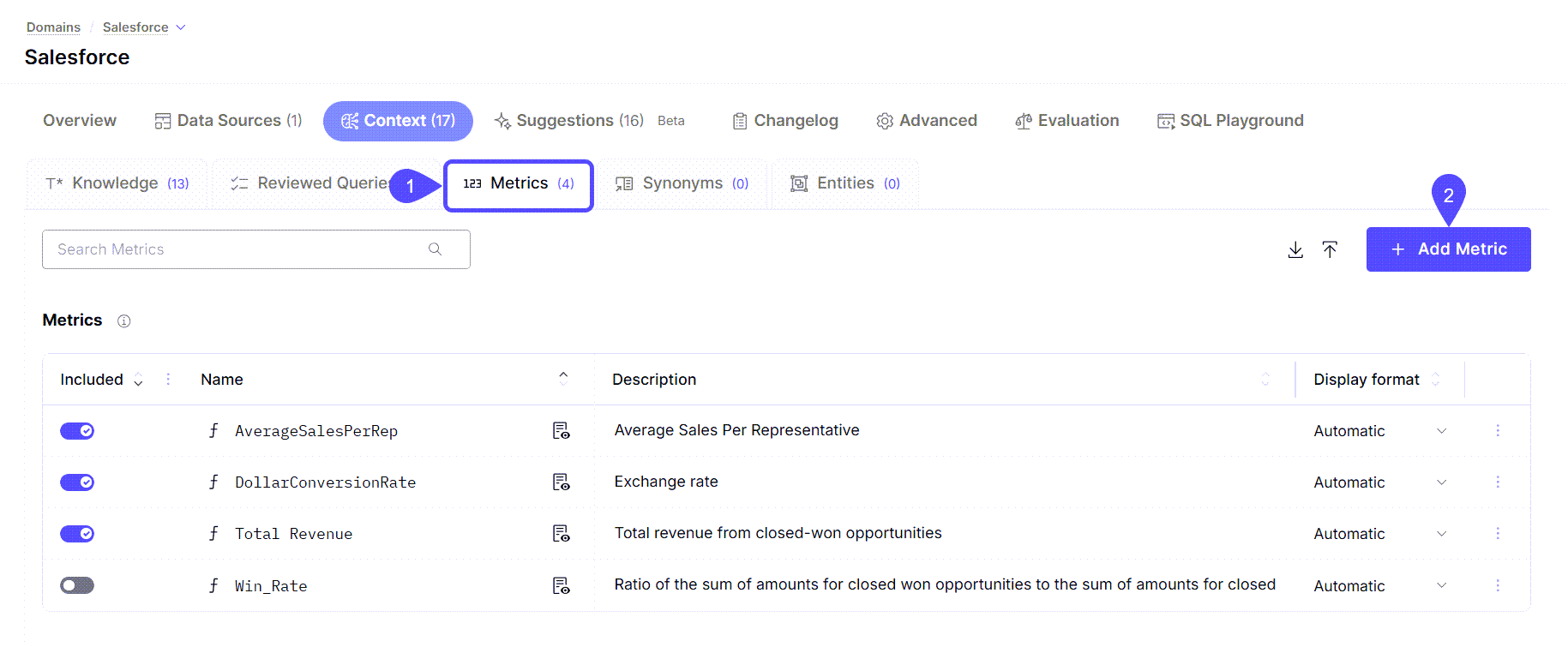
Task: Click the Win_Rate metric name
Action: click(271, 586)
